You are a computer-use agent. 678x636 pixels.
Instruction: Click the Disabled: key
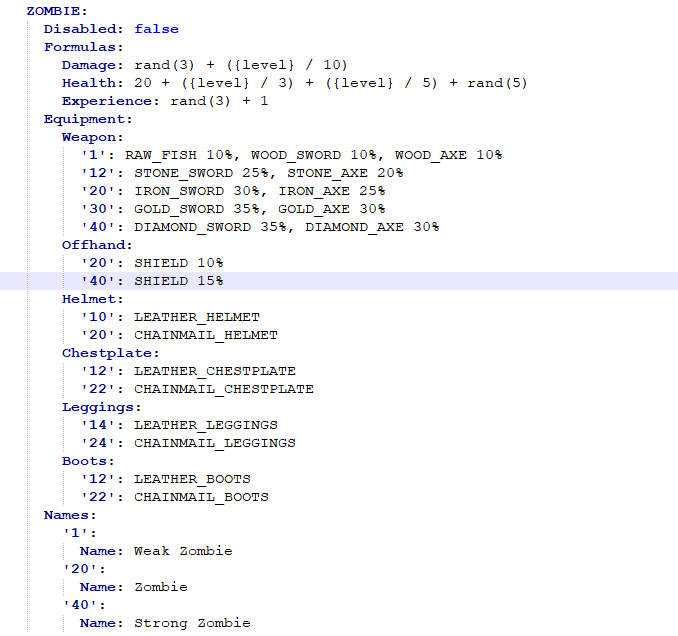tap(84, 29)
